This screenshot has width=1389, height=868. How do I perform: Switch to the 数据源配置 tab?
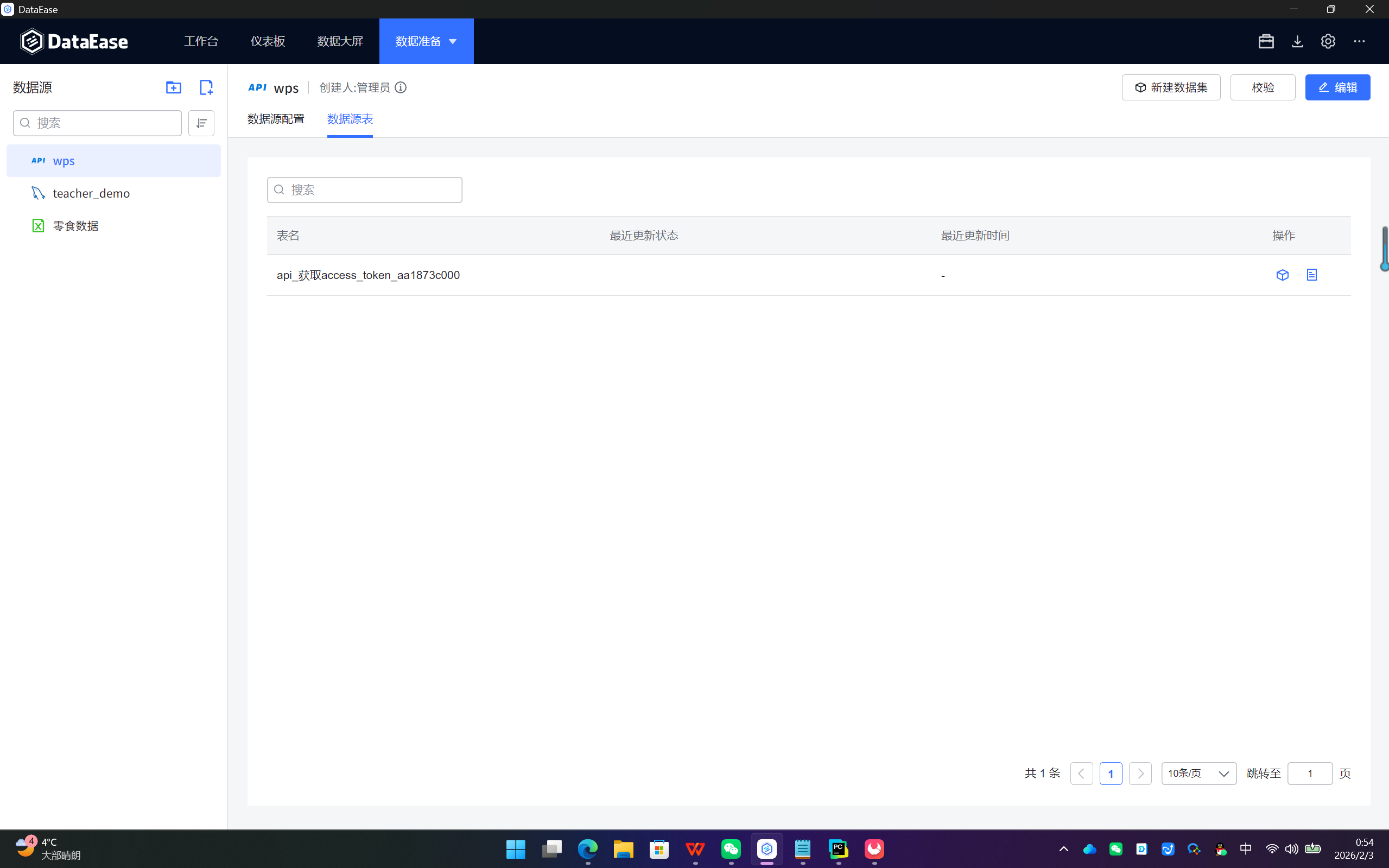276,119
